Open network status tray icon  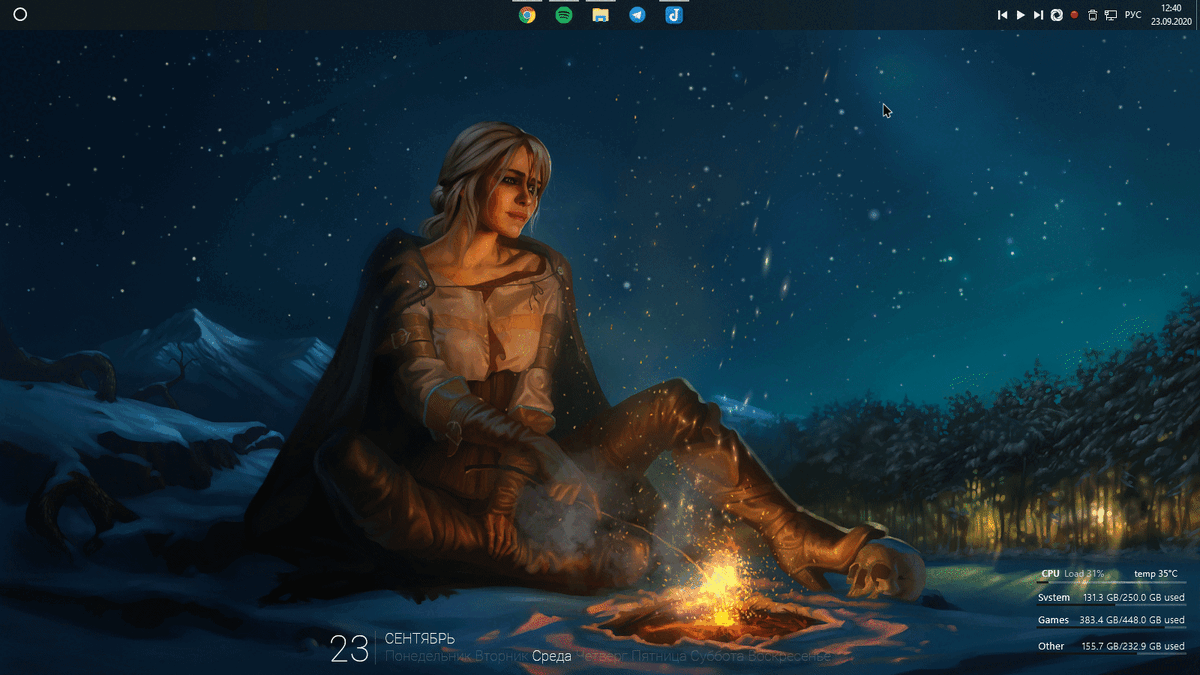pos(1110,15)
